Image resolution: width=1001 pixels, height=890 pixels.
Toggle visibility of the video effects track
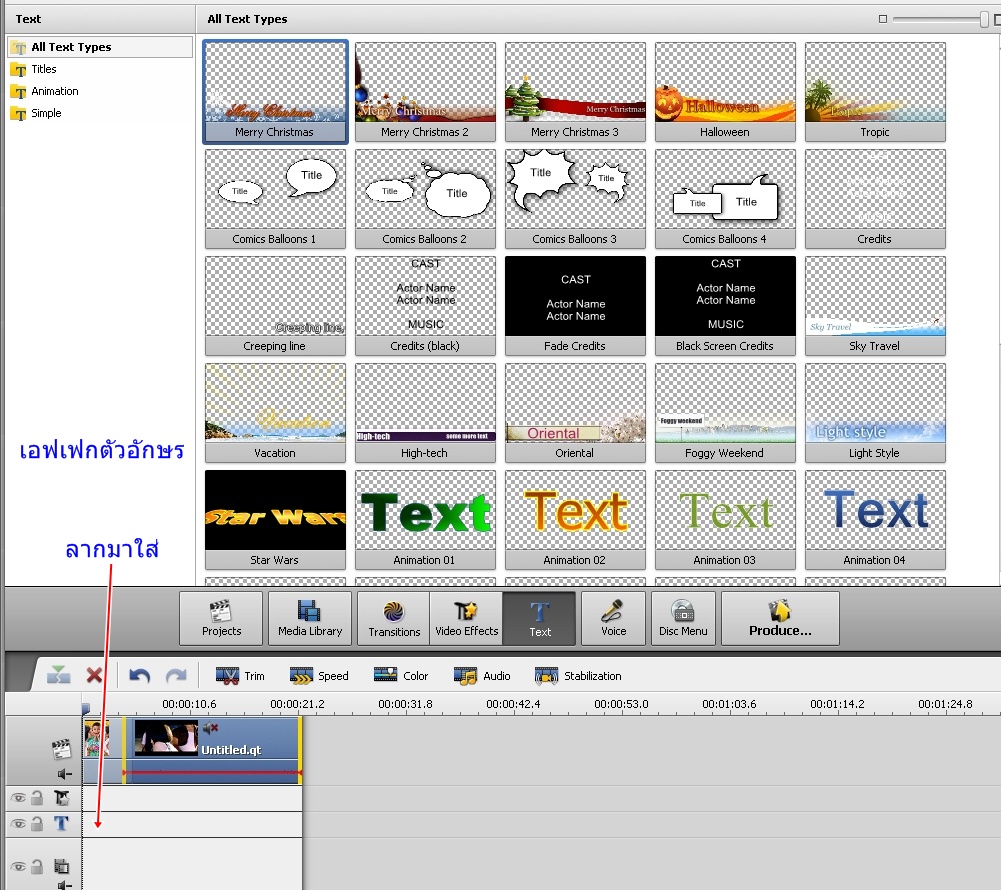[18, 798]
